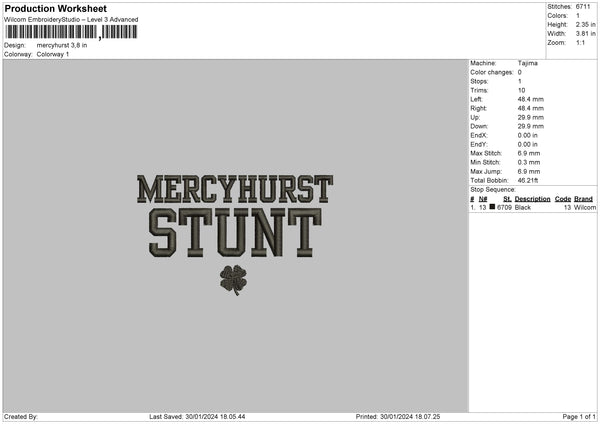Click the Production Worksheet title
600x424 pixels.
pyautogui.click(x=55, y=8)
